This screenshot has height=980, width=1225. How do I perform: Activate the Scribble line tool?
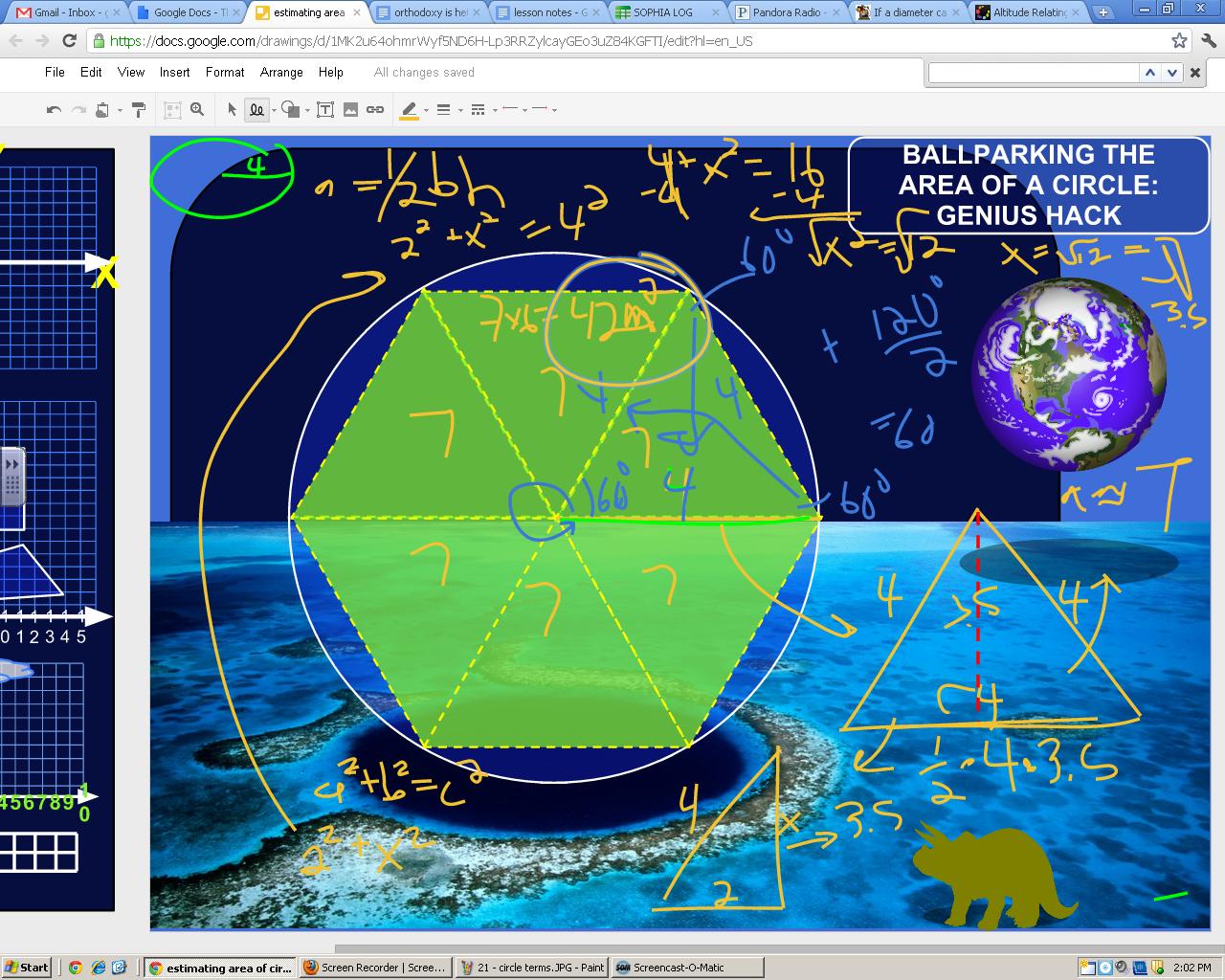coord(256,110)
